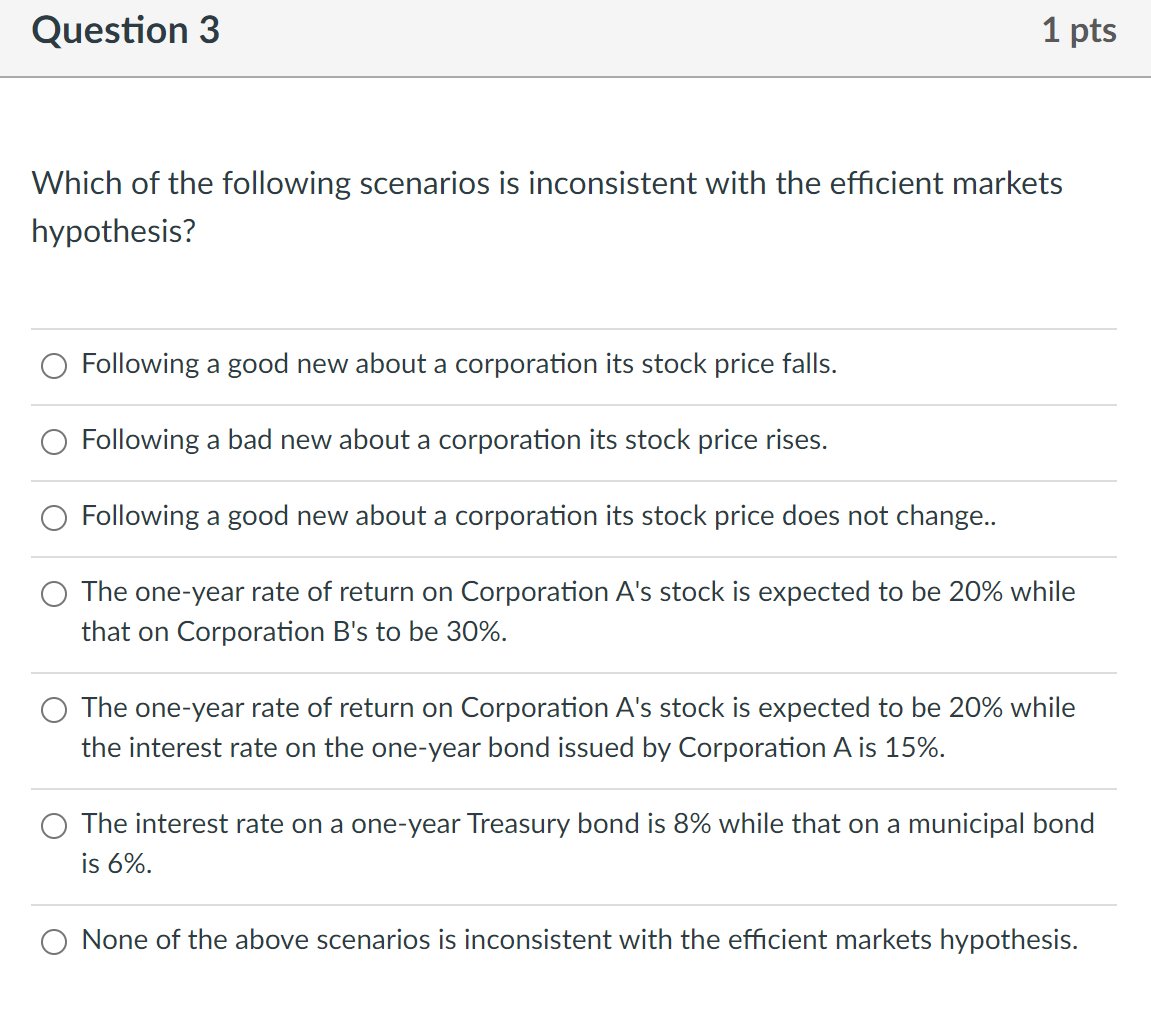Select the radio button for stock price falls option
The width and height of the screenshot is (1151, 1016).
(x=53, y=366)
